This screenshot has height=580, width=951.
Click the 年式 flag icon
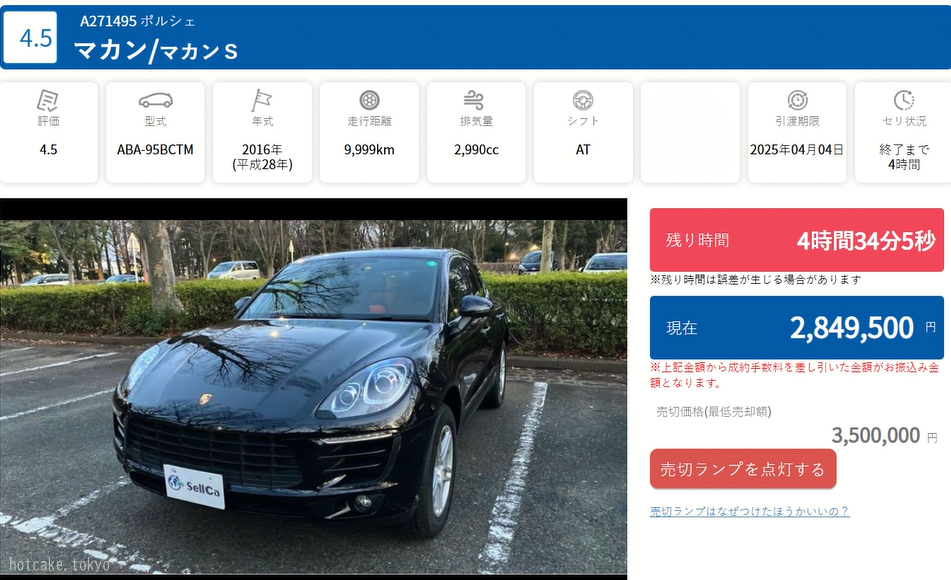pos(262,101)
